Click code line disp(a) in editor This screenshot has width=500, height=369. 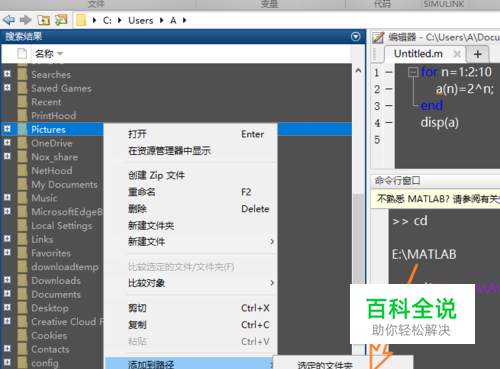tap(439, 122)
